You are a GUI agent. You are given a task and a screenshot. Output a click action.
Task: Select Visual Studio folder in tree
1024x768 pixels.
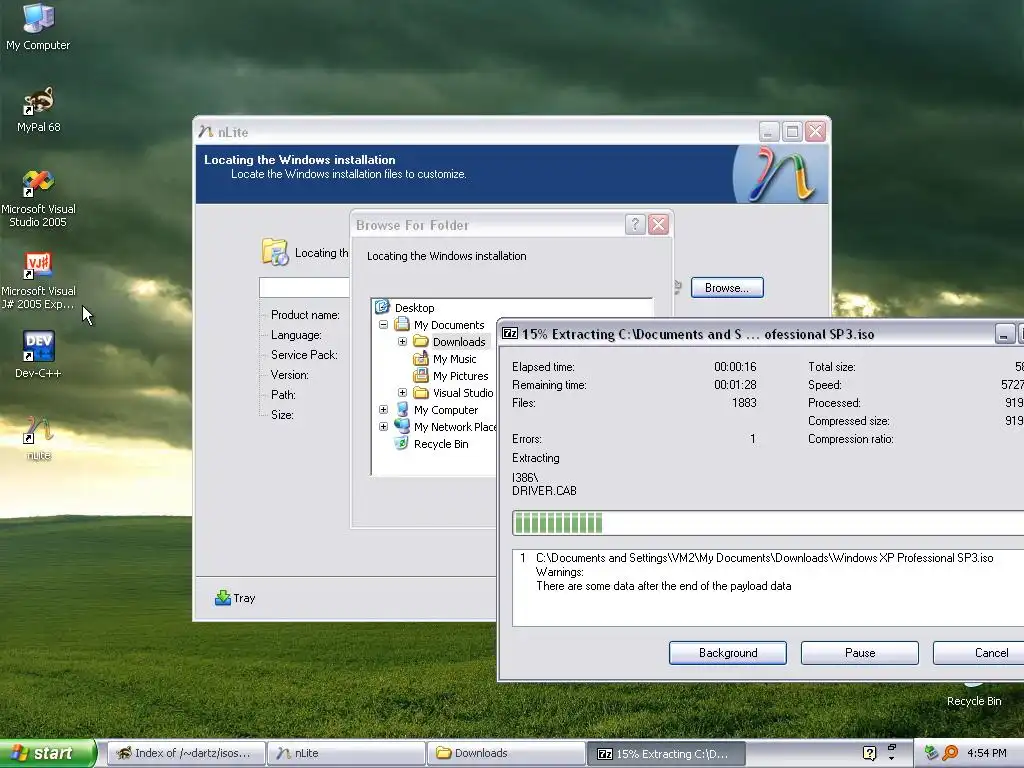(462, 392)
